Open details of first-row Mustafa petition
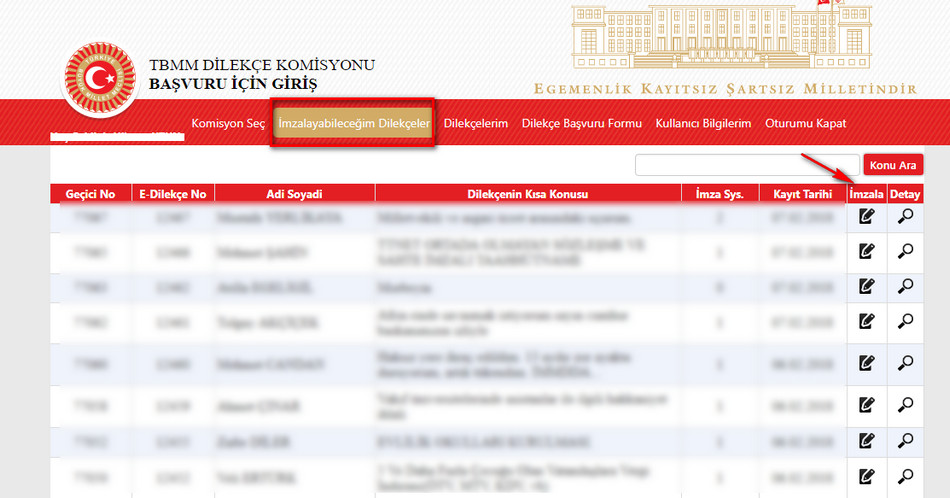Viewport: 950px width, 498px height. (x=905, y=216)
